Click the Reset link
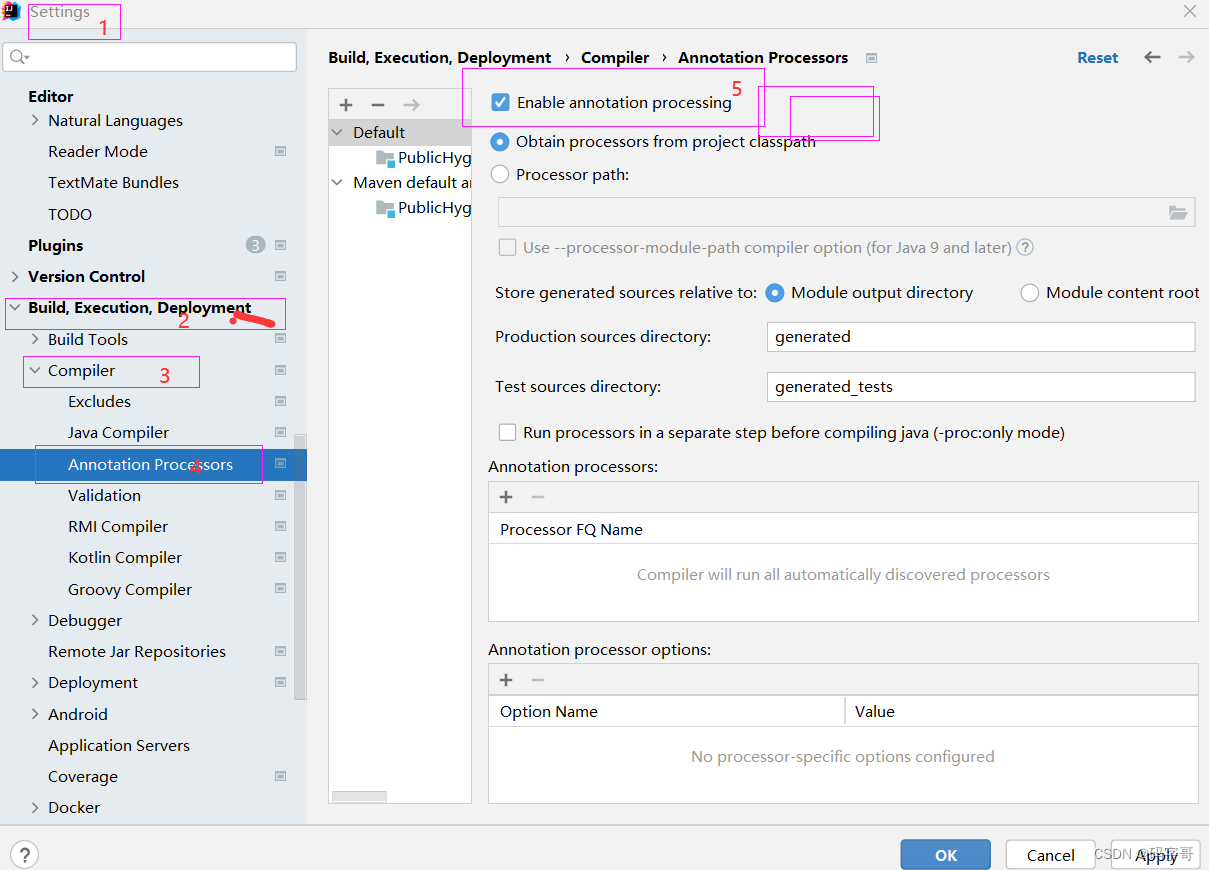The width and height of the screenshot is (1209, 870). coord(1097,57)
